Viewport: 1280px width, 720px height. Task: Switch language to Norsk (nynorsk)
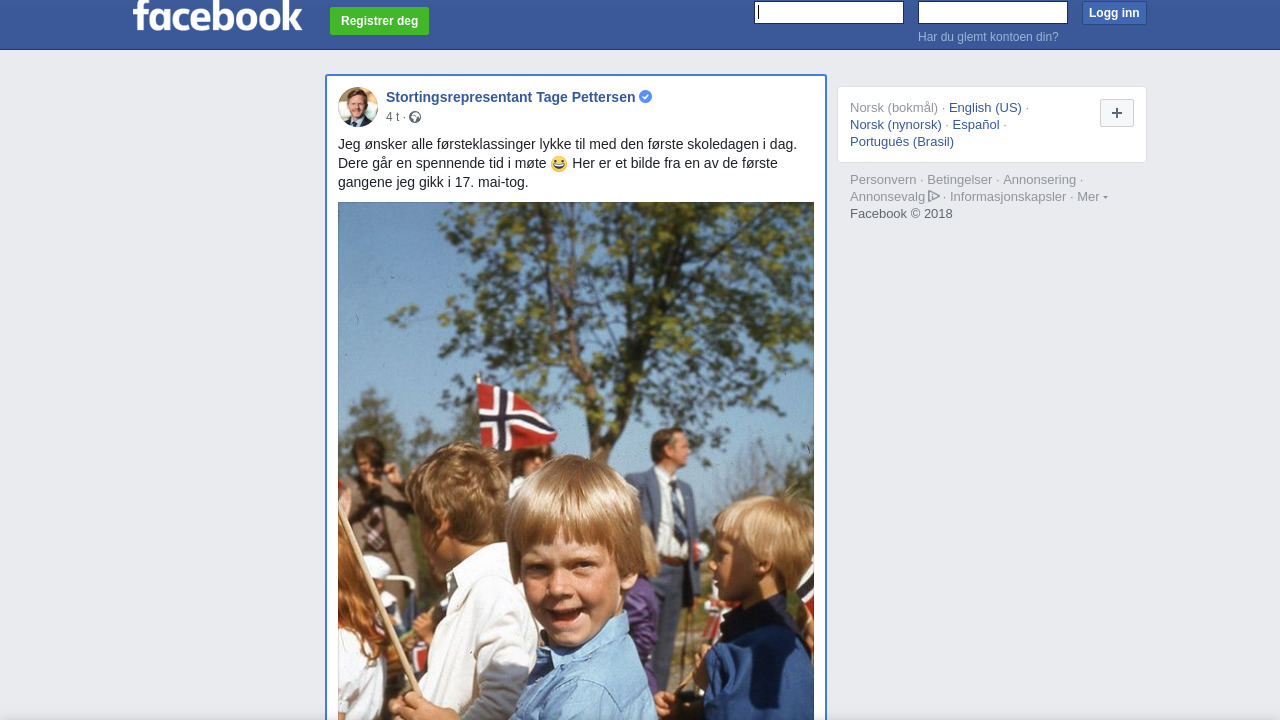pyautogui.click(x=896, y=125)
